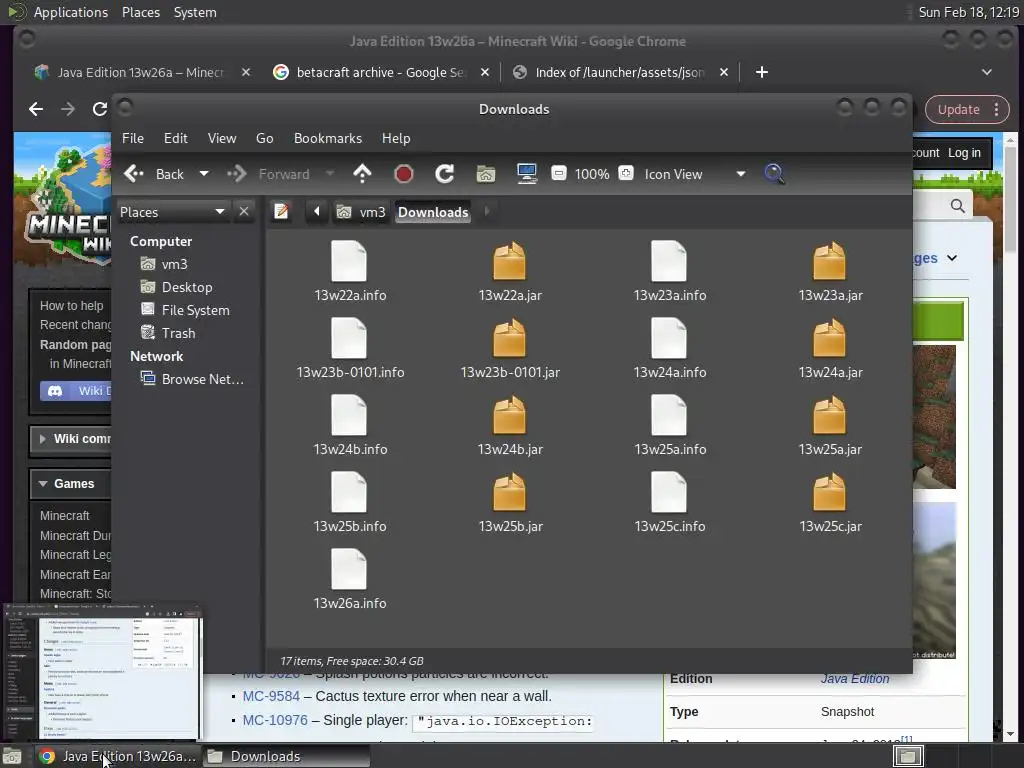Select the 13w24a.jar archive icon
Image resolution: width=1024 pixels, height=768 pixels.
(x=829, y=338)
